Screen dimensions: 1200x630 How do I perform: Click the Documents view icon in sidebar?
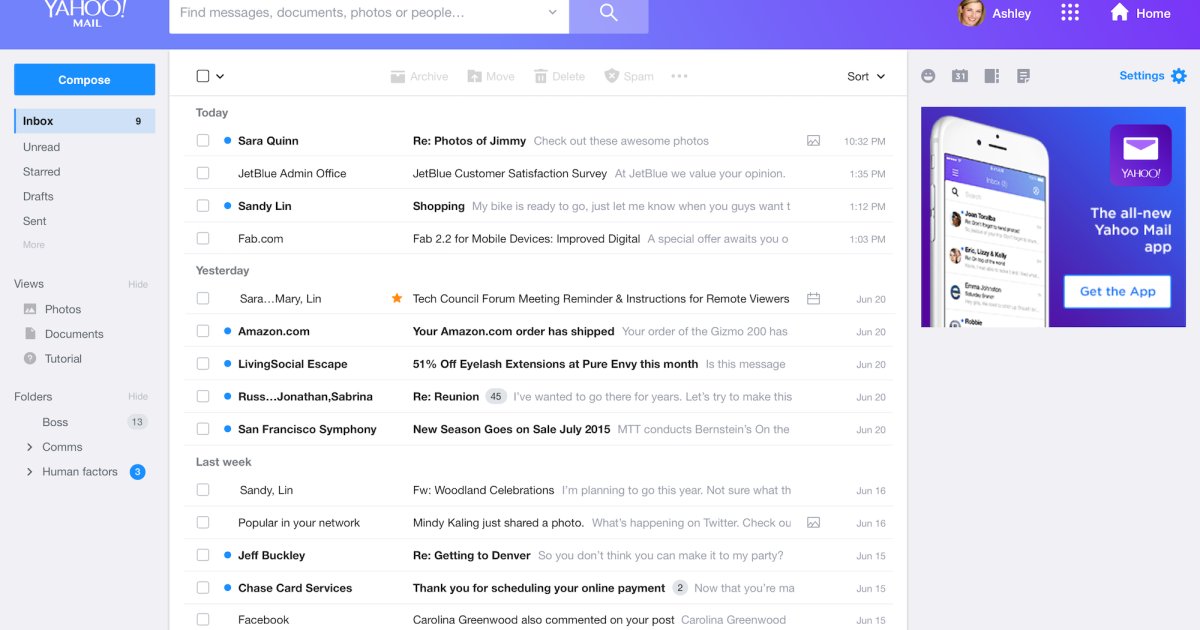30,334
